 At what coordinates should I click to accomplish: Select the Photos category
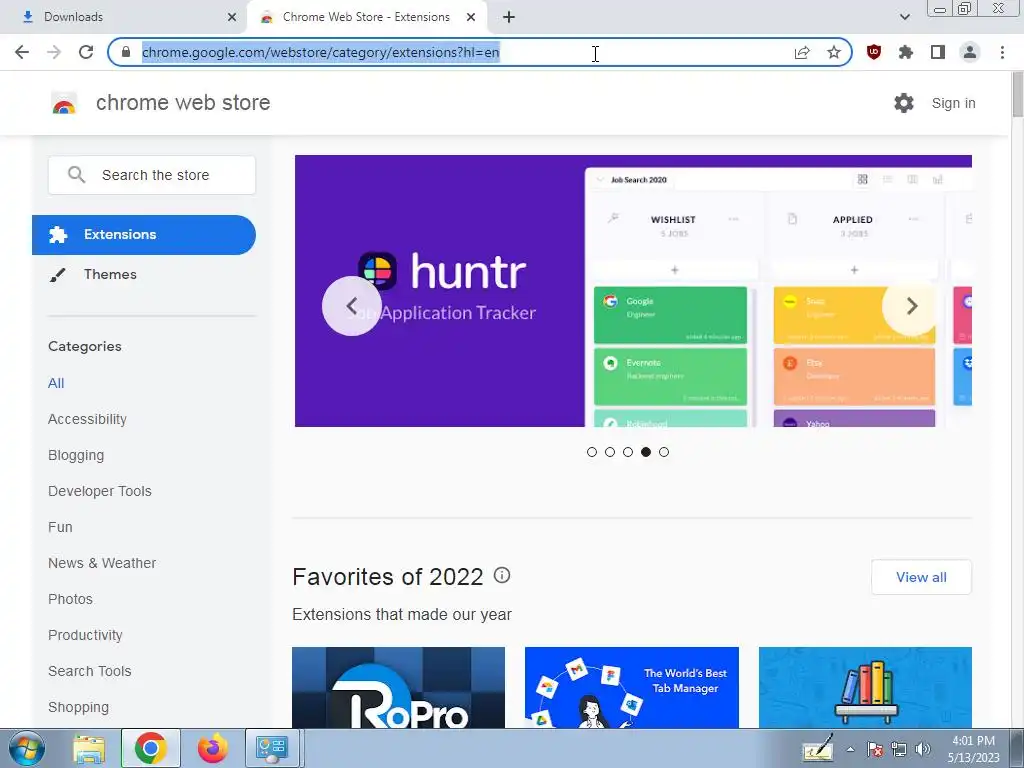[71, 599]
